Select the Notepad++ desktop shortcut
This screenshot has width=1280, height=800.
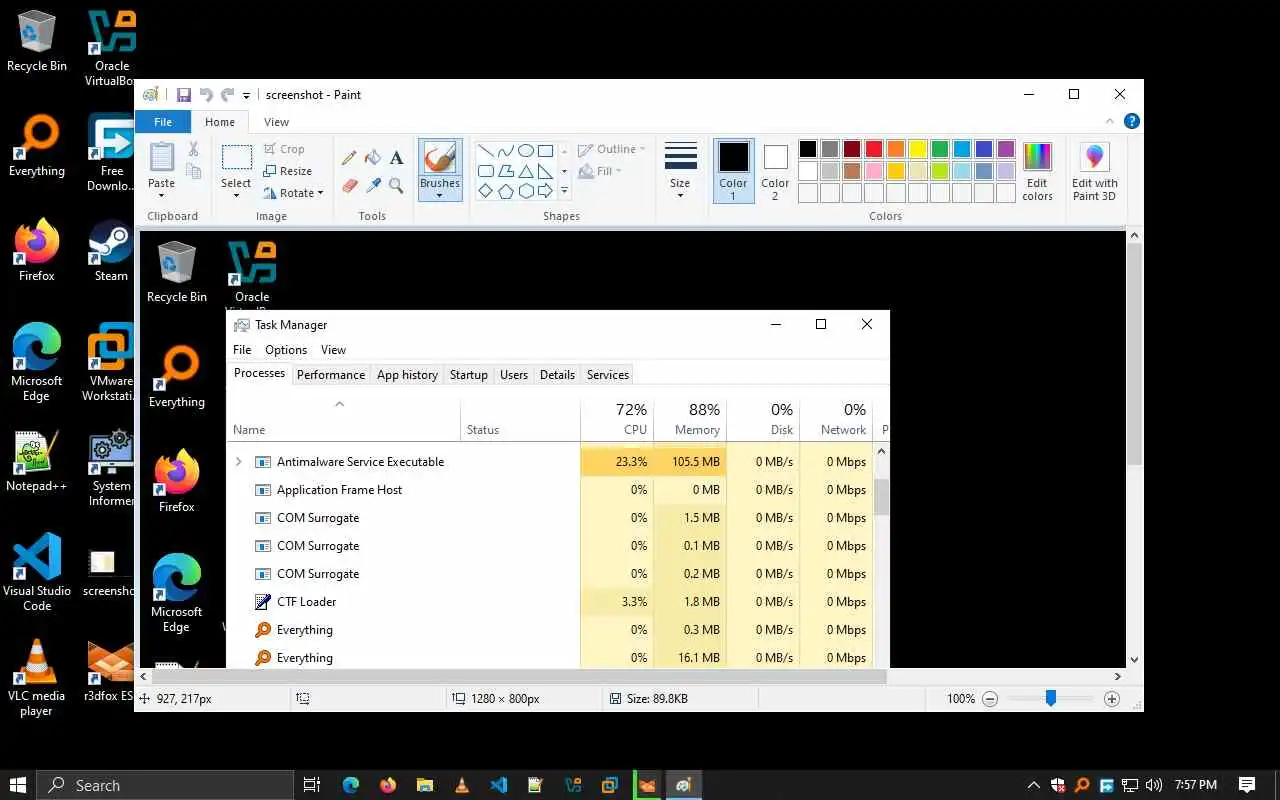point(36,461)
